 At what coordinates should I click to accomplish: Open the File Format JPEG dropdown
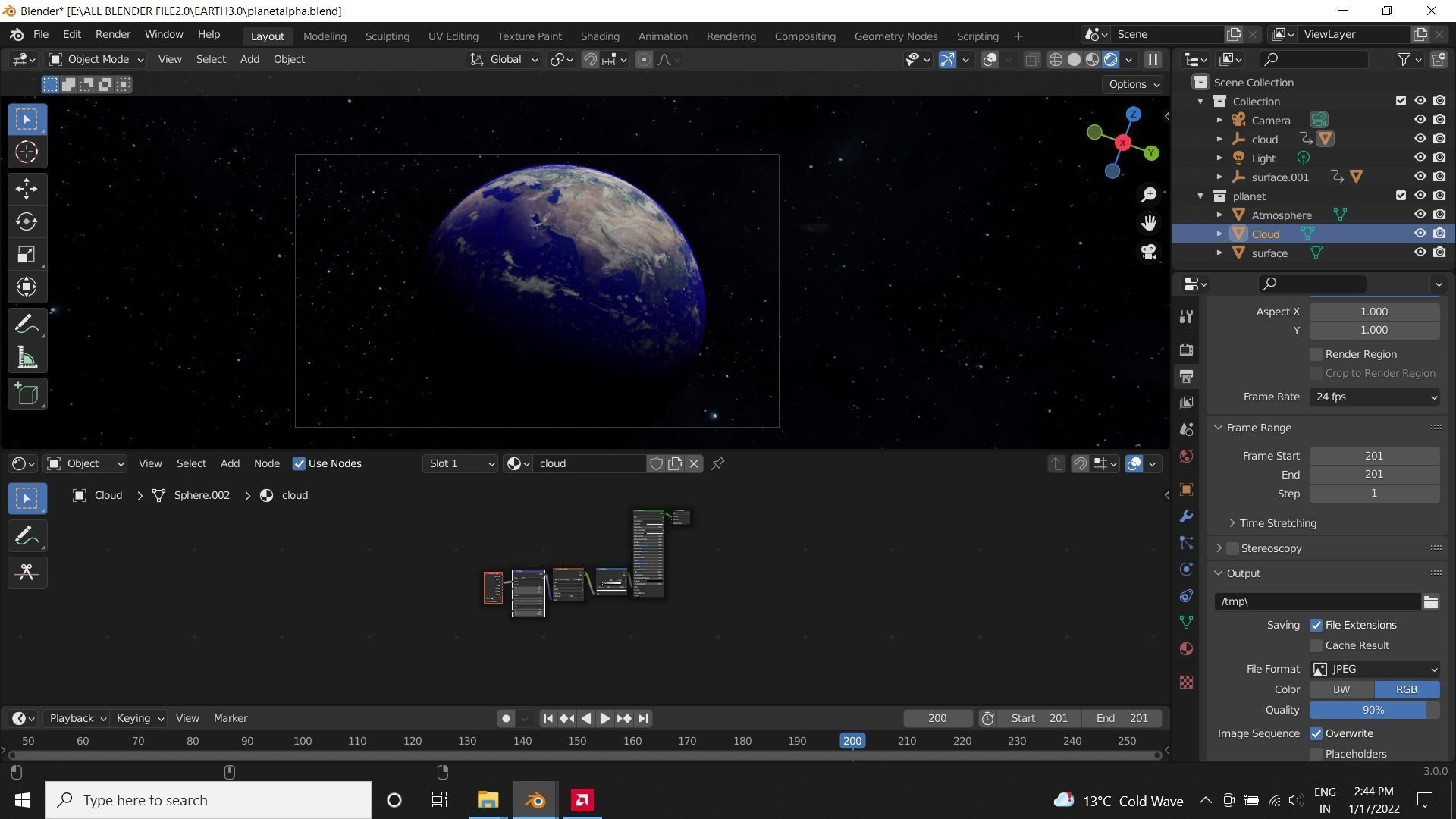(1374, 669)
